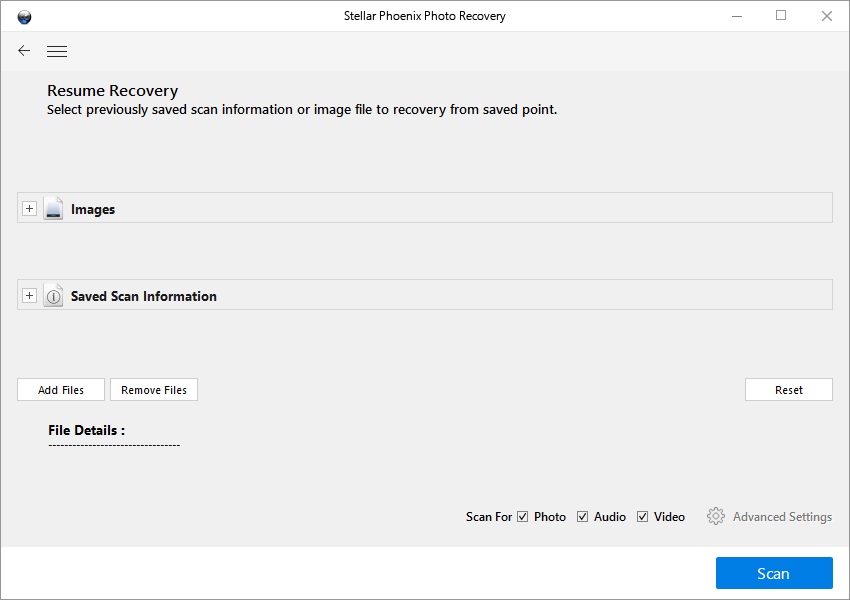This screenshot has width=850, height=600.
Task: Click the info icon beside Saved Scan Information
Action: pos(53,295)
